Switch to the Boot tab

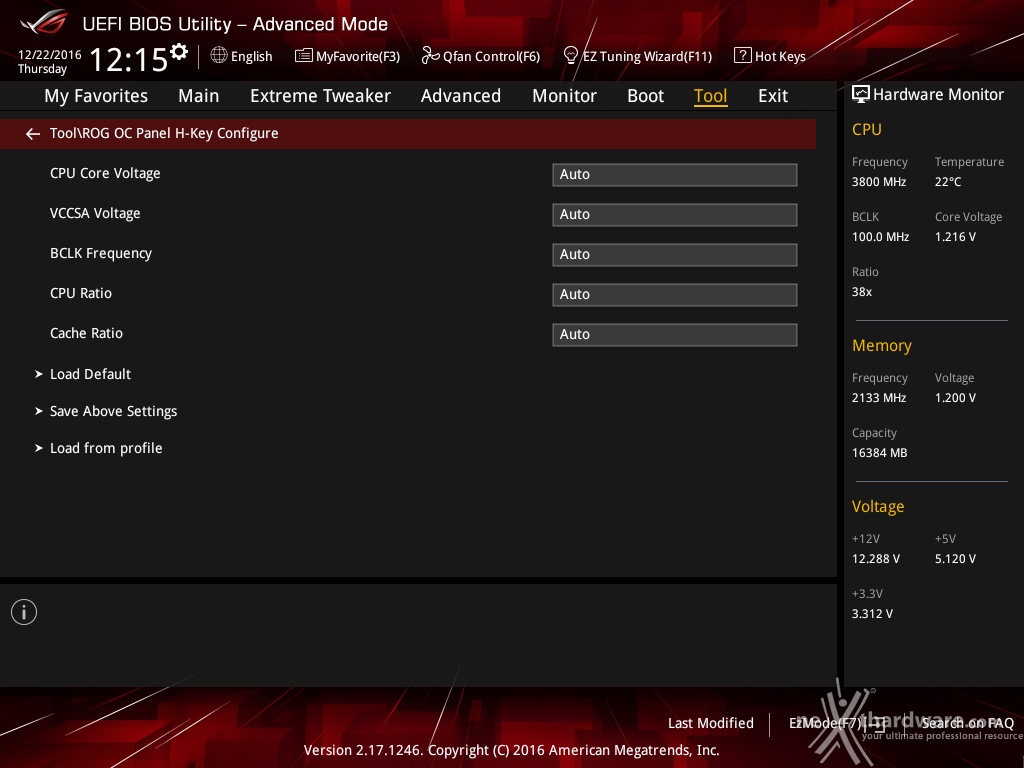pos(645,96)
